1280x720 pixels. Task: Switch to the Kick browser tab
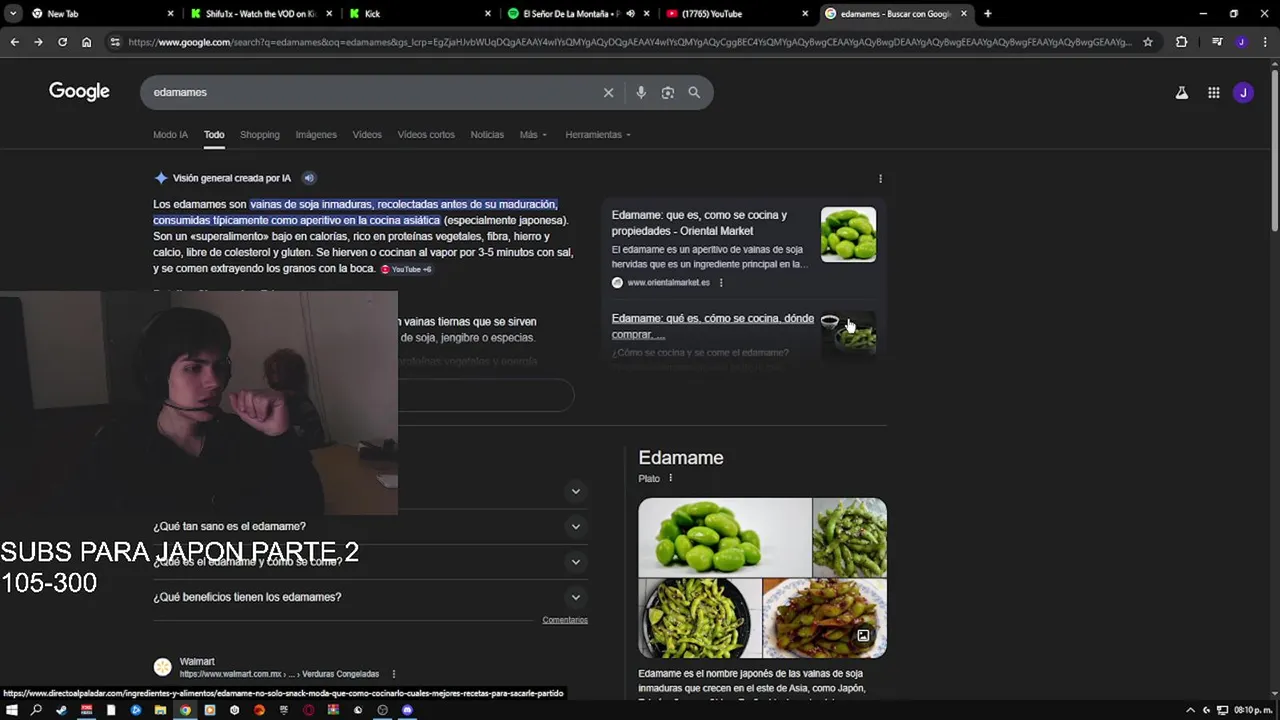(420, 13)
